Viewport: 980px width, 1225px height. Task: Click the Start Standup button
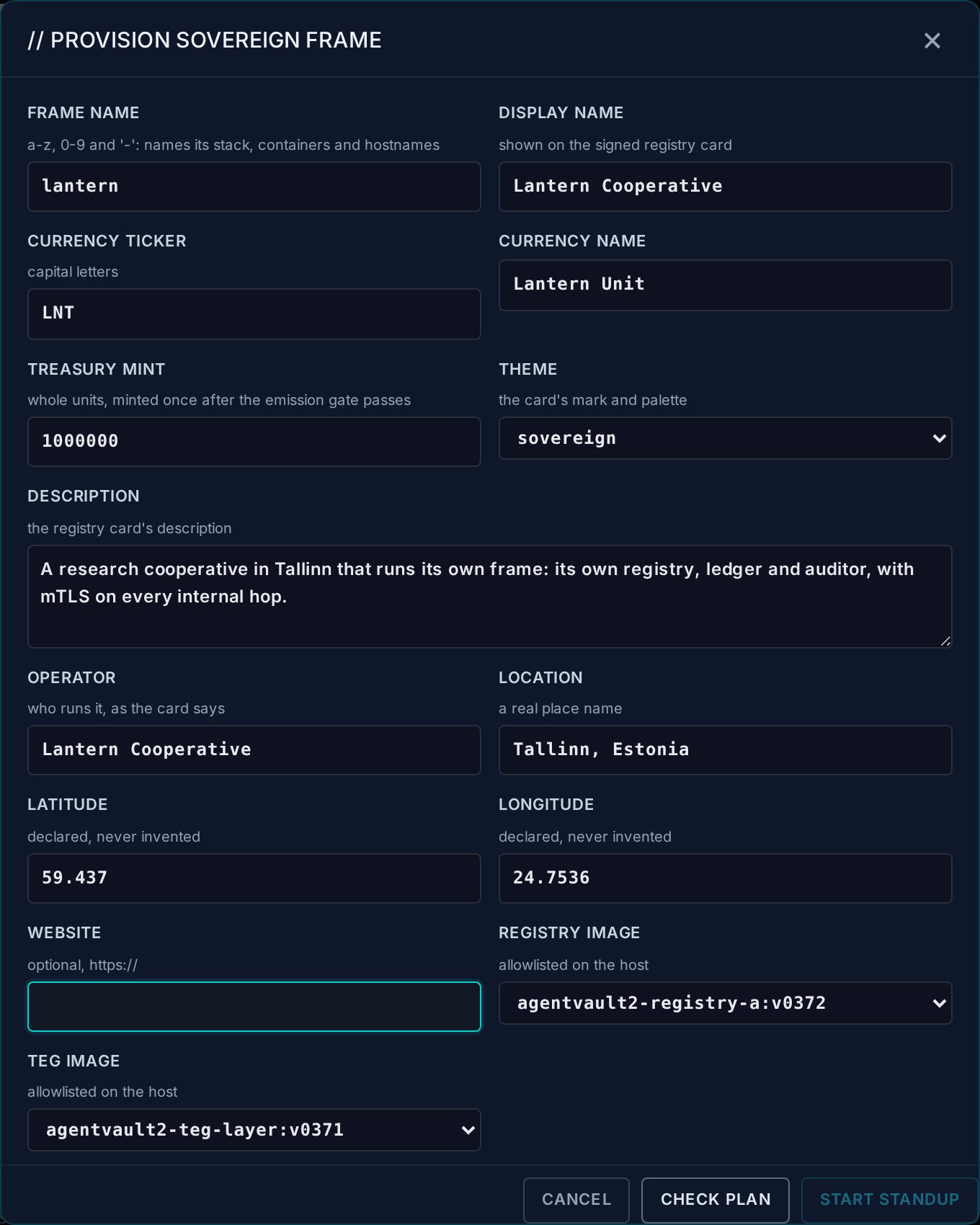pyautogui.click(x=889, y=1200)
